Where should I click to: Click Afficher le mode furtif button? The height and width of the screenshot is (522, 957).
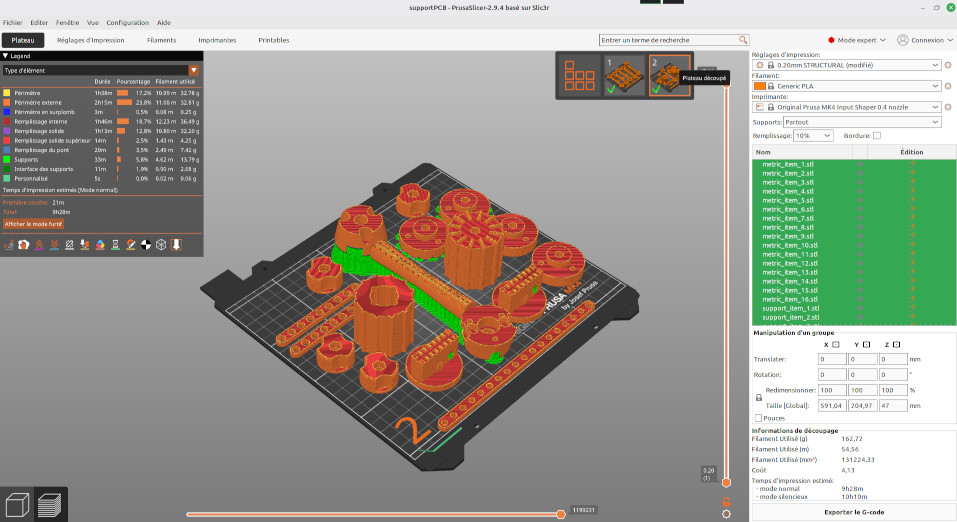coord(34,224)
